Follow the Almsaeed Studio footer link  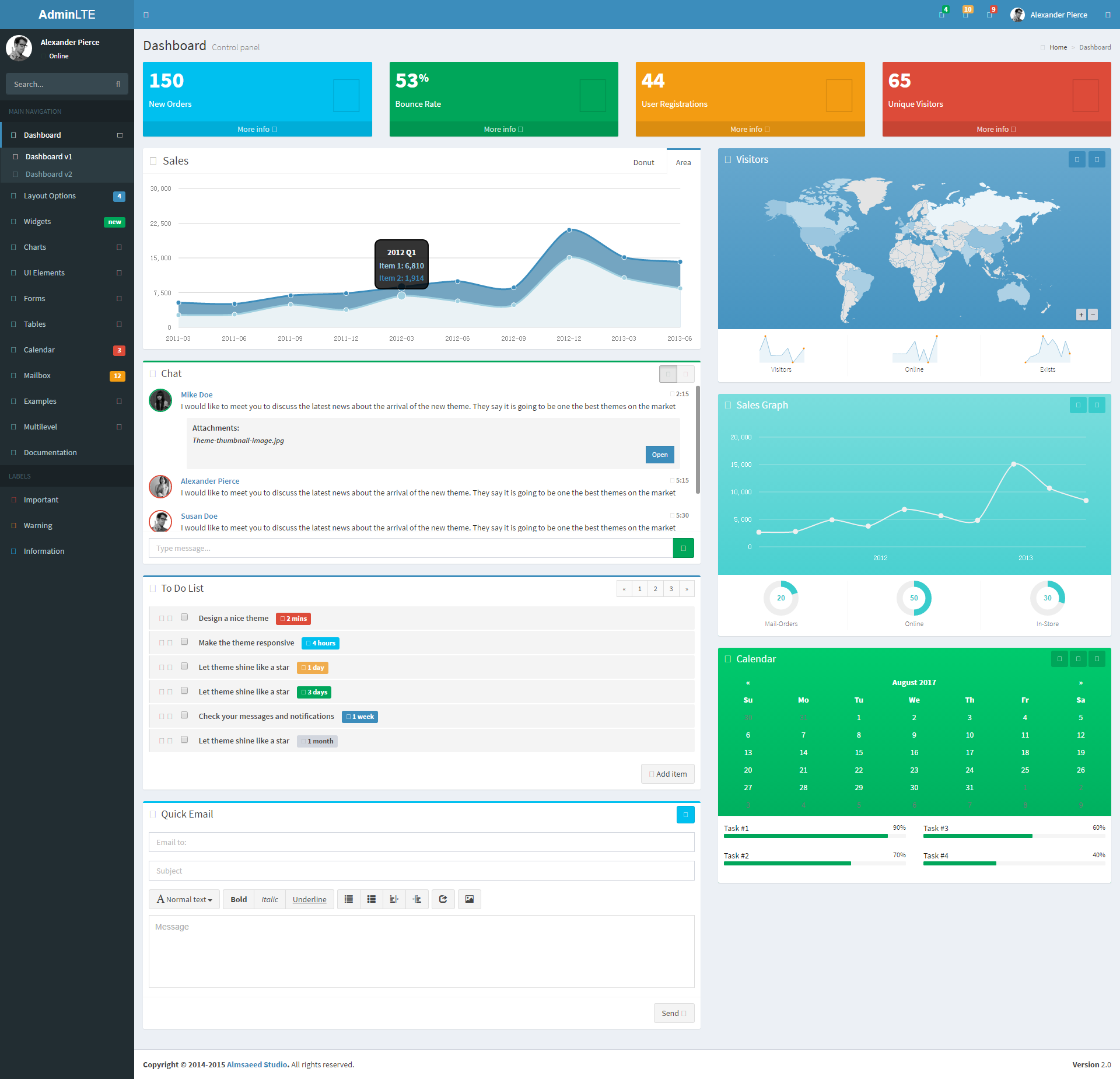coord(258,1065)
